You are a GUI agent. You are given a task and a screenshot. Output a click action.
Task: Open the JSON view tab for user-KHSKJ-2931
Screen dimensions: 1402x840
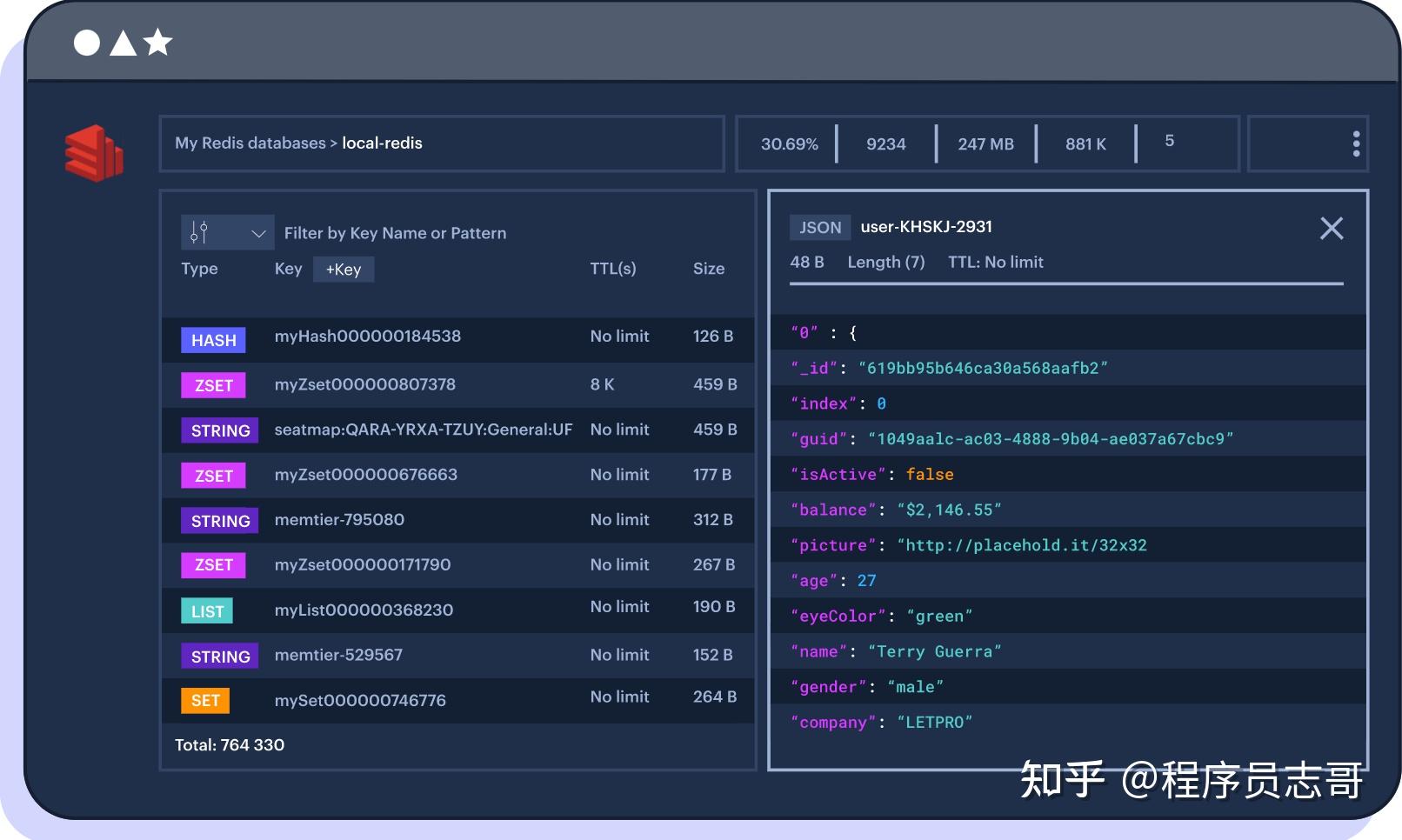[x=820, y=227]
